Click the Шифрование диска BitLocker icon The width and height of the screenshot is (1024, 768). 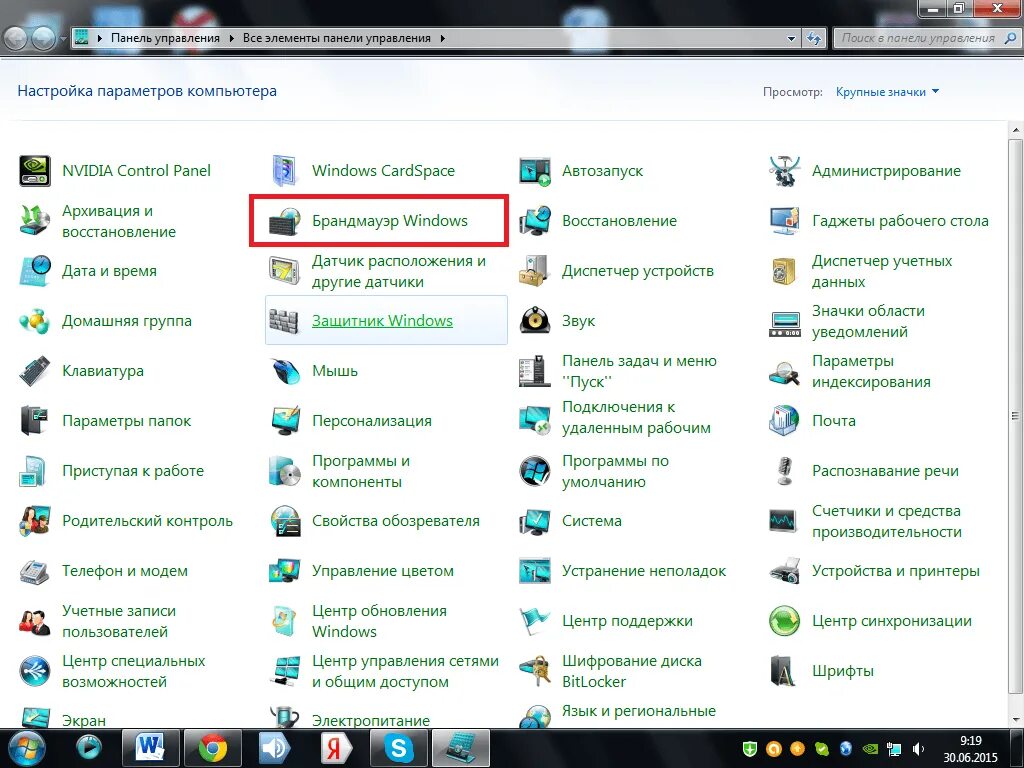(535, 671)
